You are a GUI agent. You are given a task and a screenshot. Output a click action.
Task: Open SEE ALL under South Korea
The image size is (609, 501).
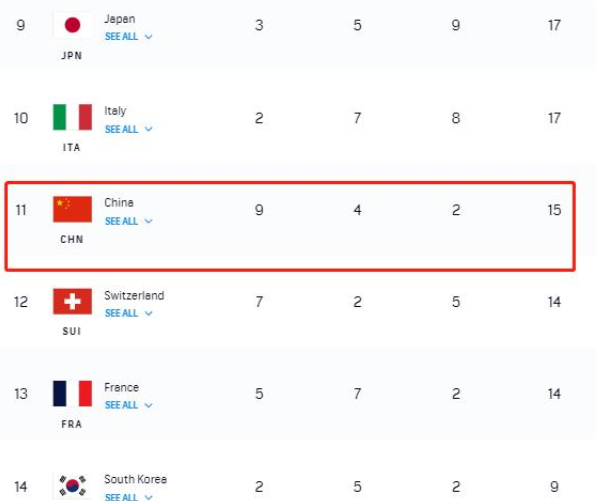coord(122,496)
